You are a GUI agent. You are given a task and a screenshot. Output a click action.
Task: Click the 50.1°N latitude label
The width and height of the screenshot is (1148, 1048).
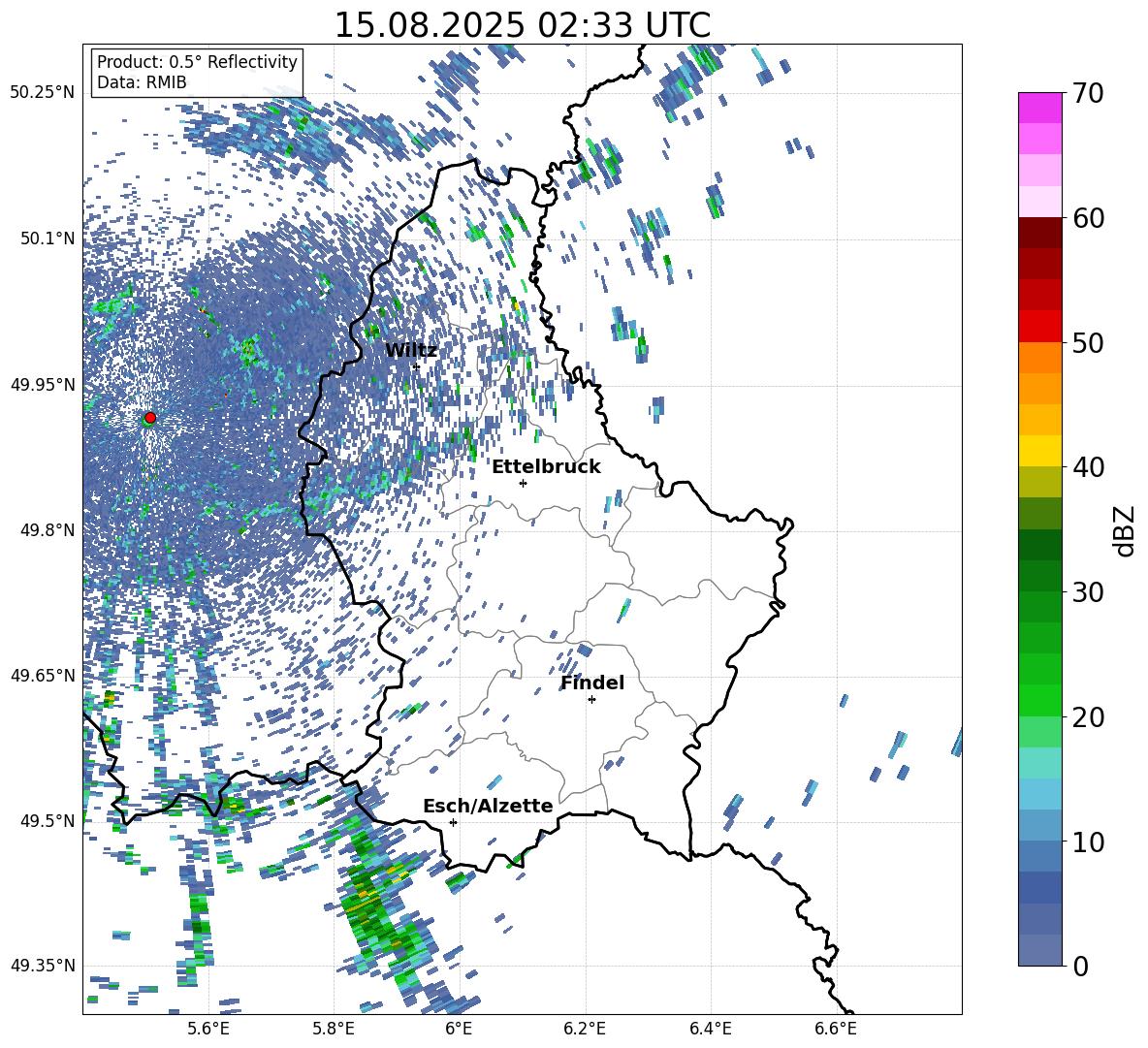[47, 238]
